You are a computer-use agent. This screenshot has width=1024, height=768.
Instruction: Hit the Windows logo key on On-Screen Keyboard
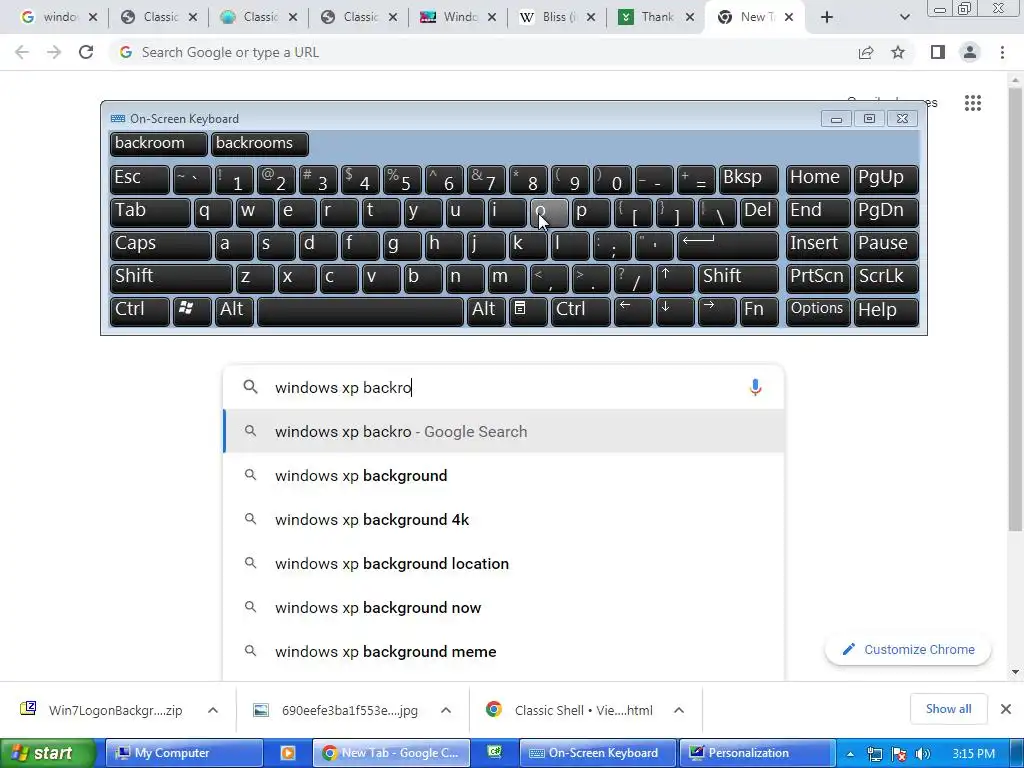(192, 311)
